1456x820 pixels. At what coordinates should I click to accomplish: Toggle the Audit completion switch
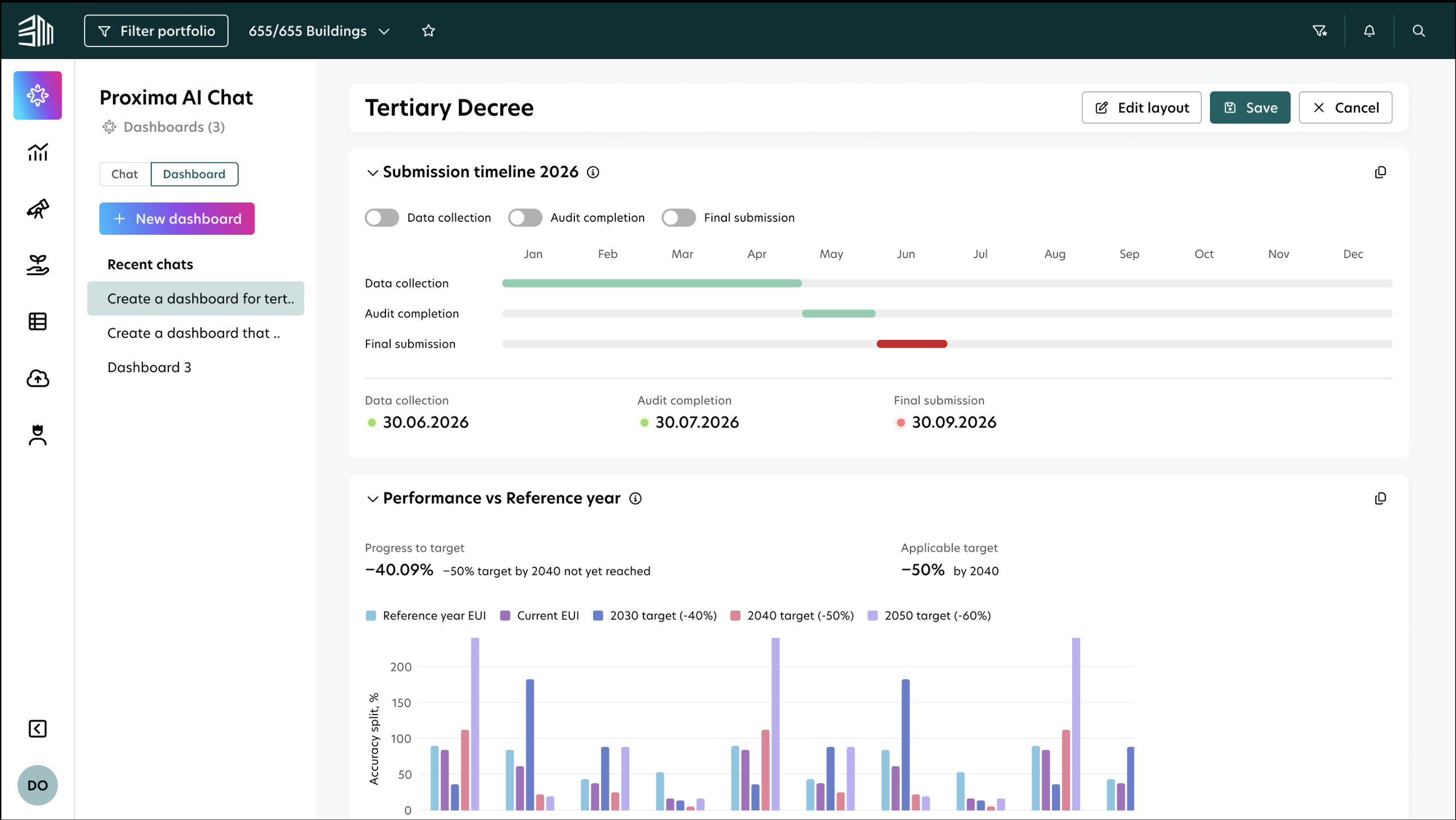pos(525,218)
